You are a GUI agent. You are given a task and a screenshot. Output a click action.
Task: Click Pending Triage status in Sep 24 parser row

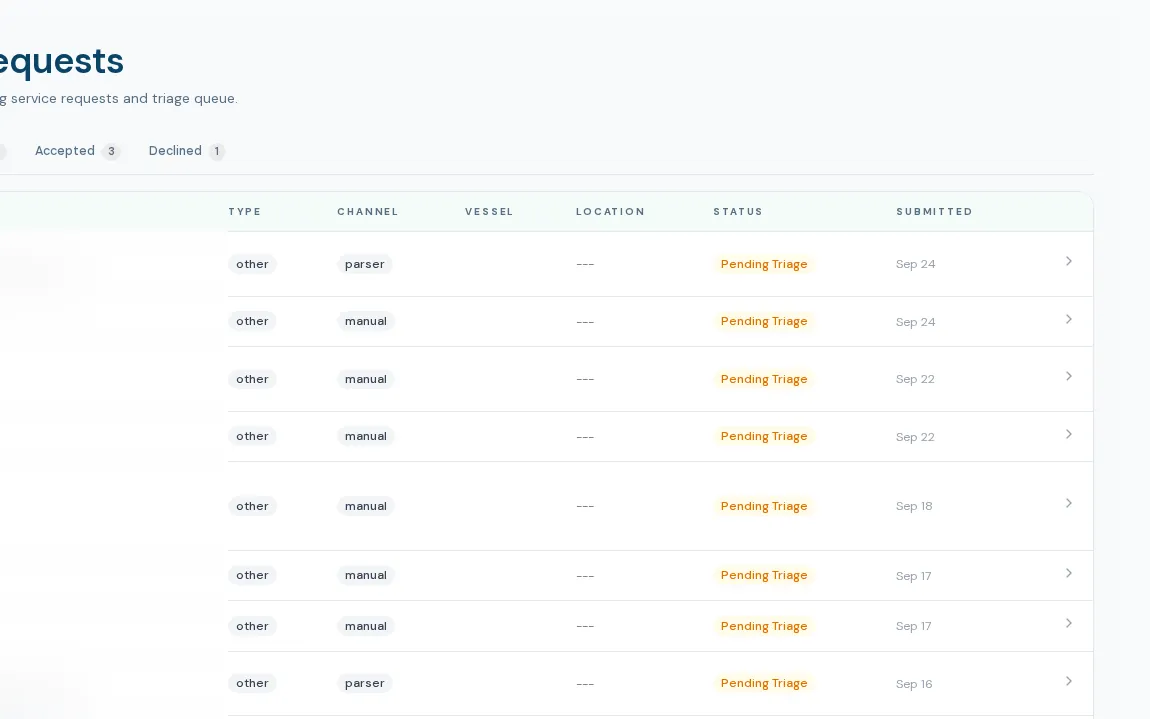[x=763, y=264]
